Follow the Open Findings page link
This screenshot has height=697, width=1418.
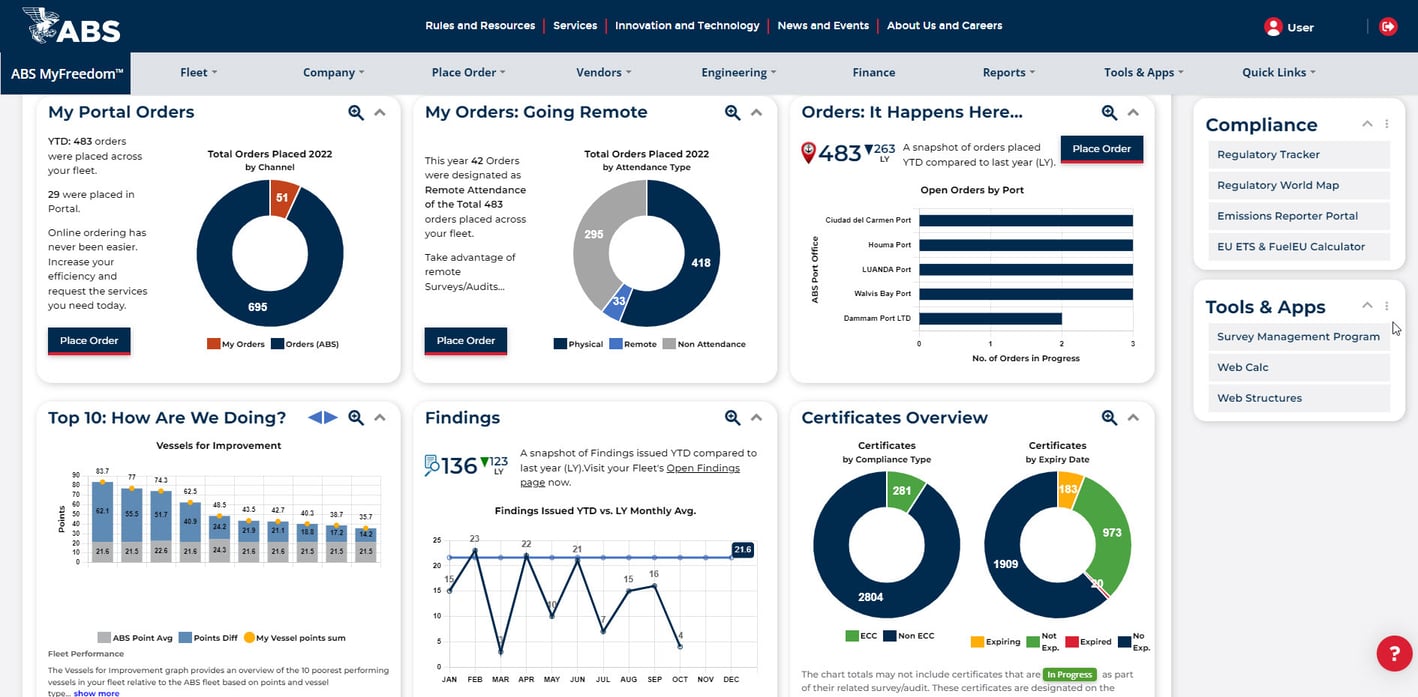(x=630, y=475)
